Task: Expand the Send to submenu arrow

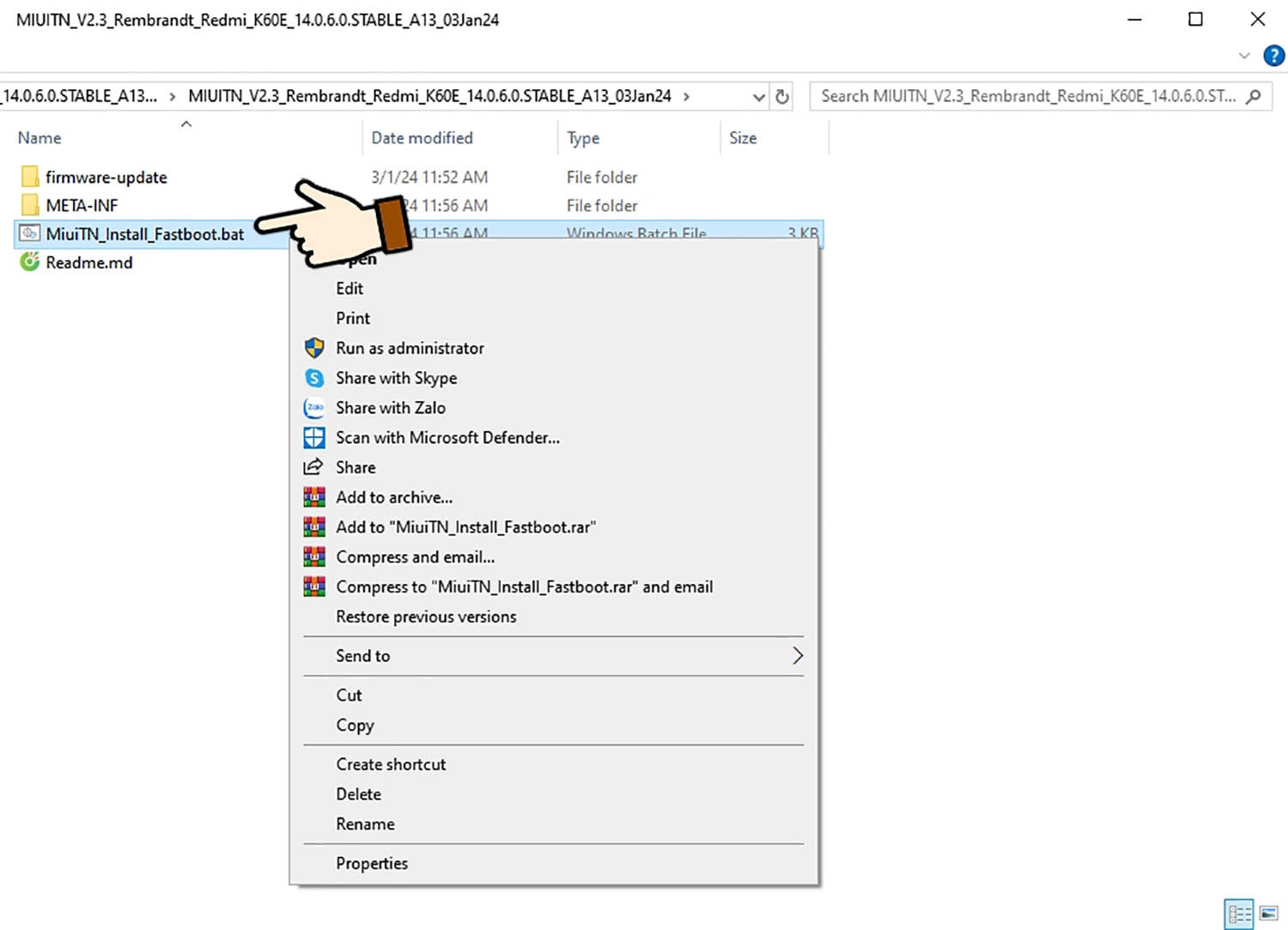Action: point(797,656)
